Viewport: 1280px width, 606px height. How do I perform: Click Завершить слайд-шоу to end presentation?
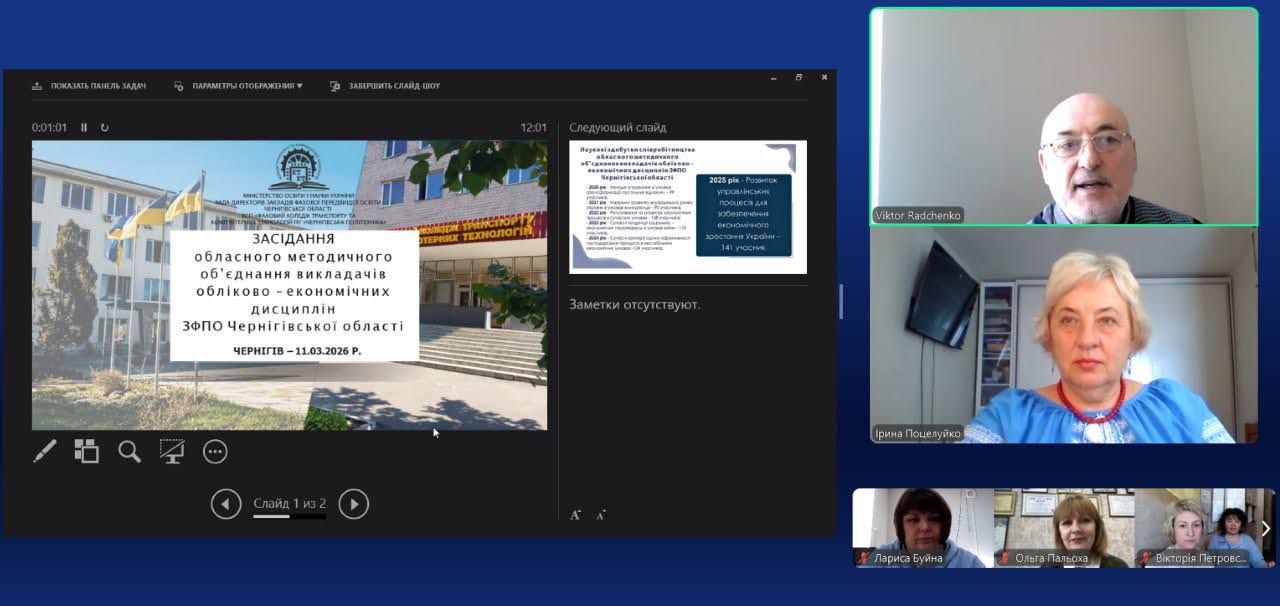pos(393,86)
